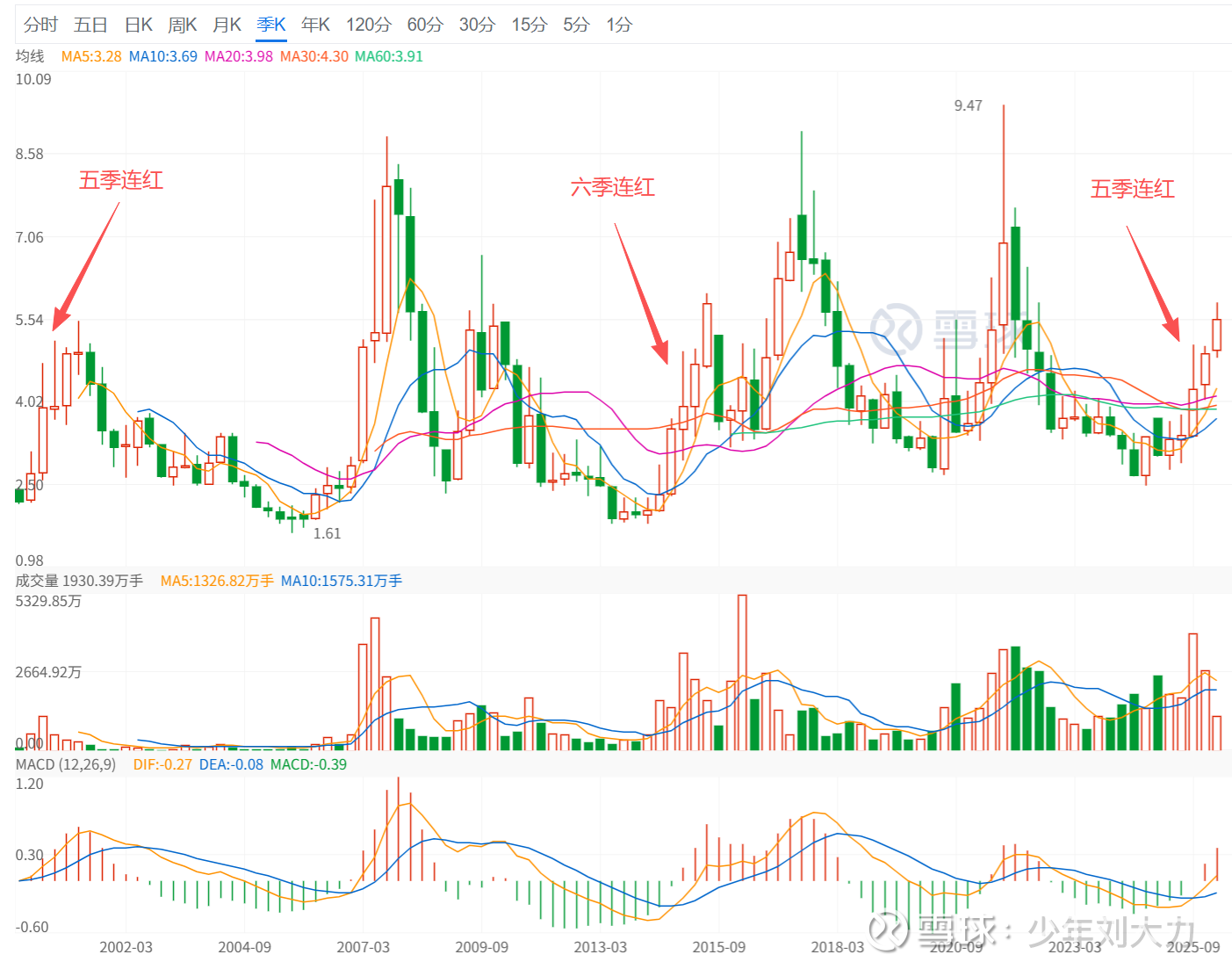Select the MA30:4.30 indicator value

click(x=314, y=56)
